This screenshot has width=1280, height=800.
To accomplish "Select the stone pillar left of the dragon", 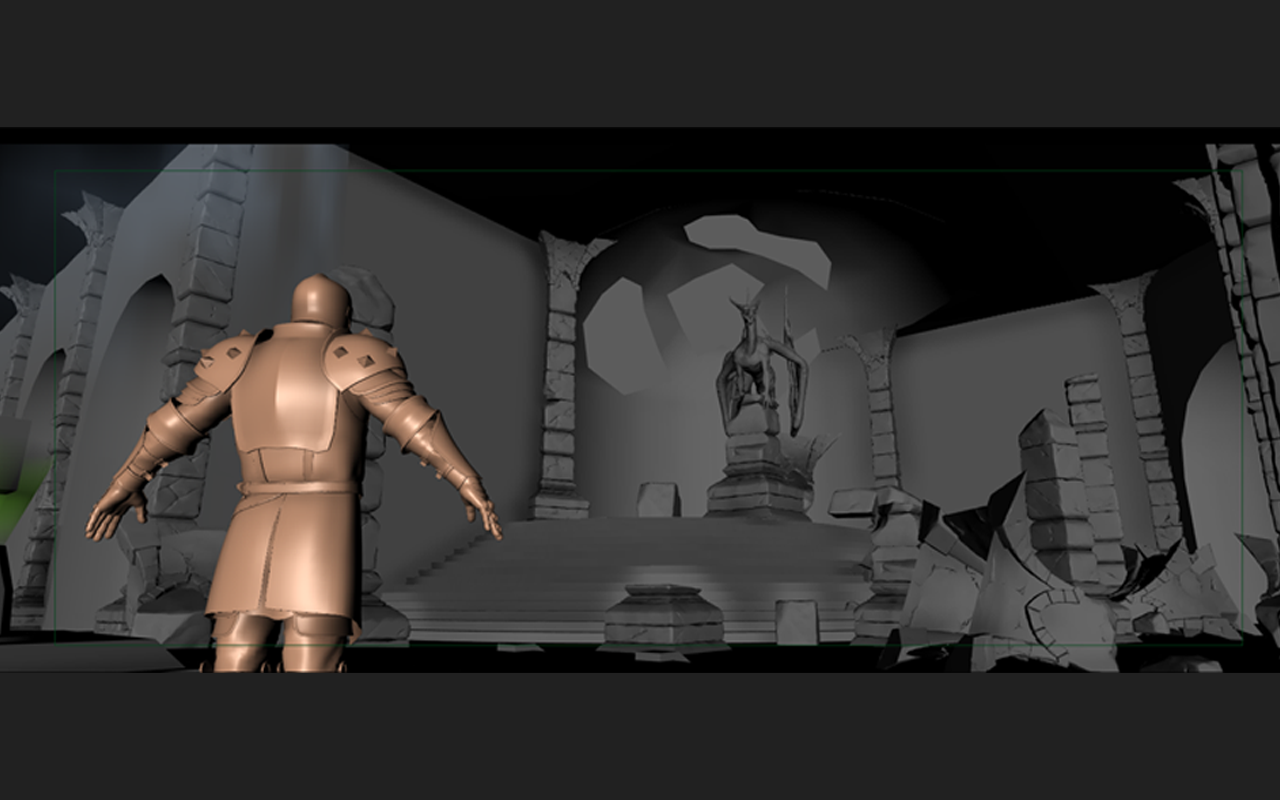I will pyautogui.click(x=562, y=380).
